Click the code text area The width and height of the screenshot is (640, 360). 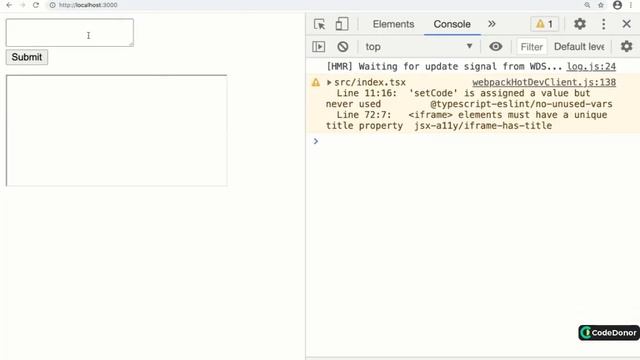[x=70, y=32]
